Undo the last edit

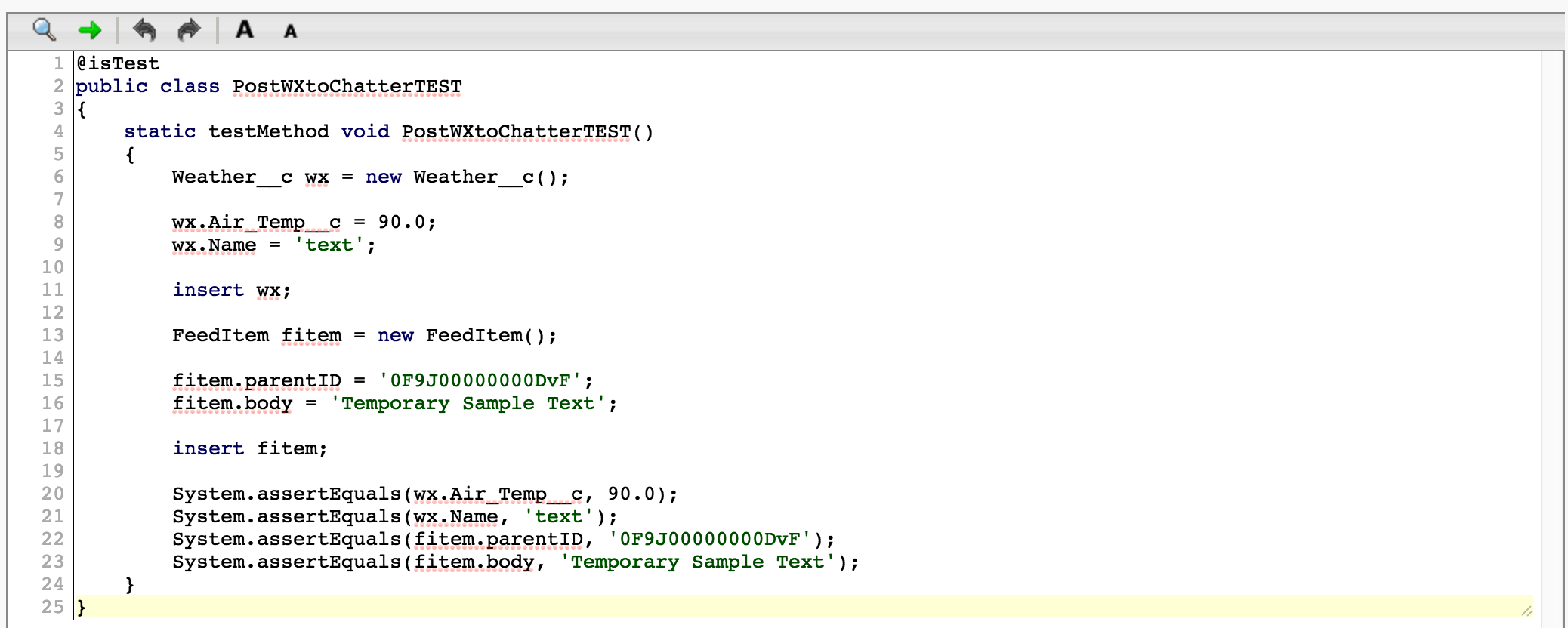pos(144,30)
